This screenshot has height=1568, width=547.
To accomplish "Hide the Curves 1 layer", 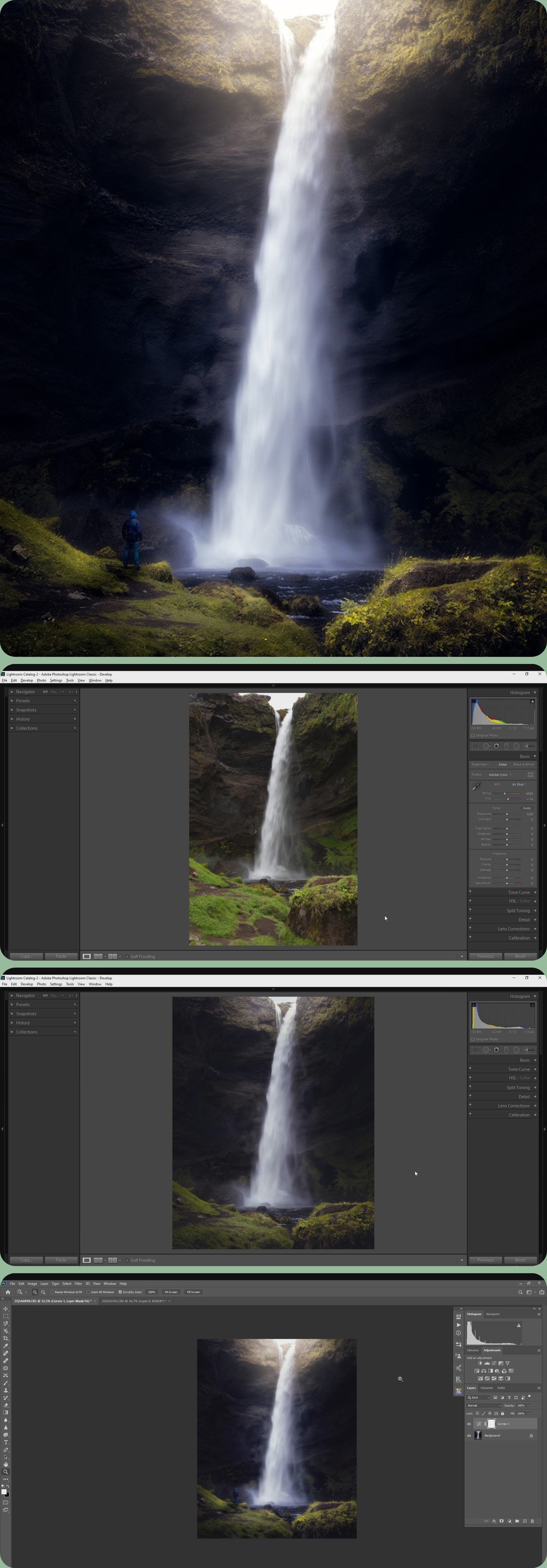I will pyautogui.click(x=469, y=1424).
